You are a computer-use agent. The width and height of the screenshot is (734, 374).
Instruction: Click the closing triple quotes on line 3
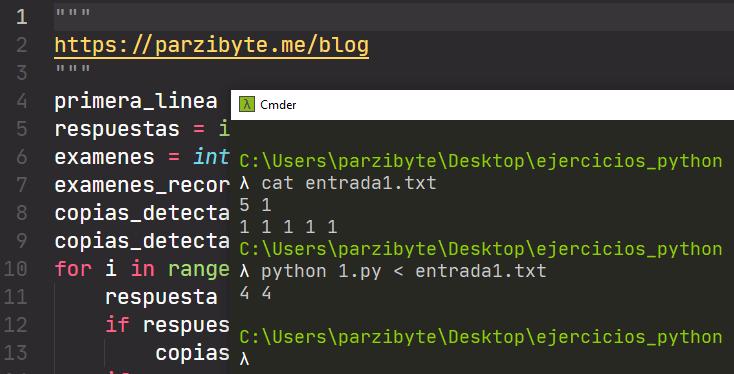(x=73, y=70)
